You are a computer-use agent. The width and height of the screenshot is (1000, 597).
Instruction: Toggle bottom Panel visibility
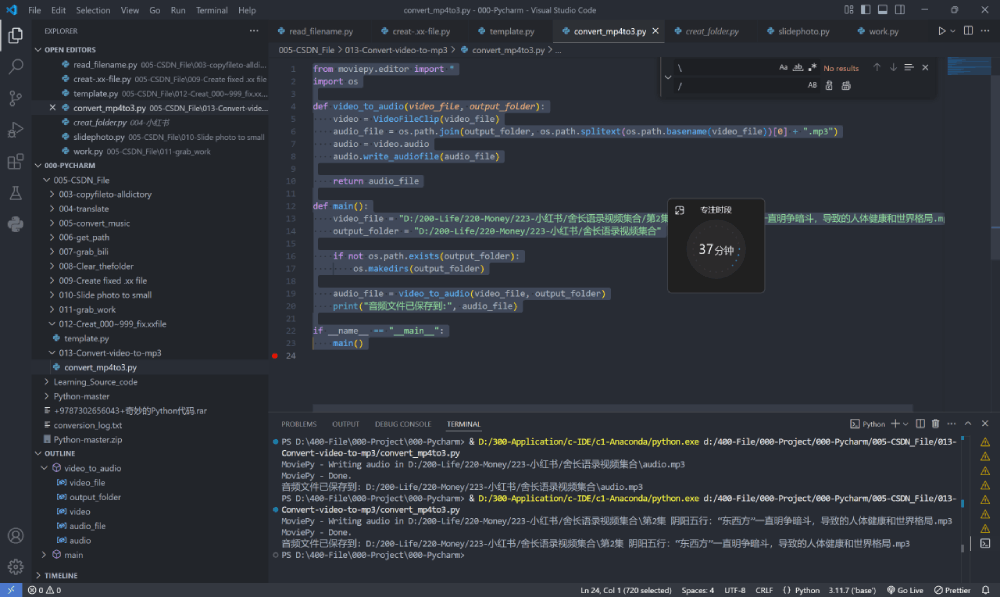pos(883,10)
